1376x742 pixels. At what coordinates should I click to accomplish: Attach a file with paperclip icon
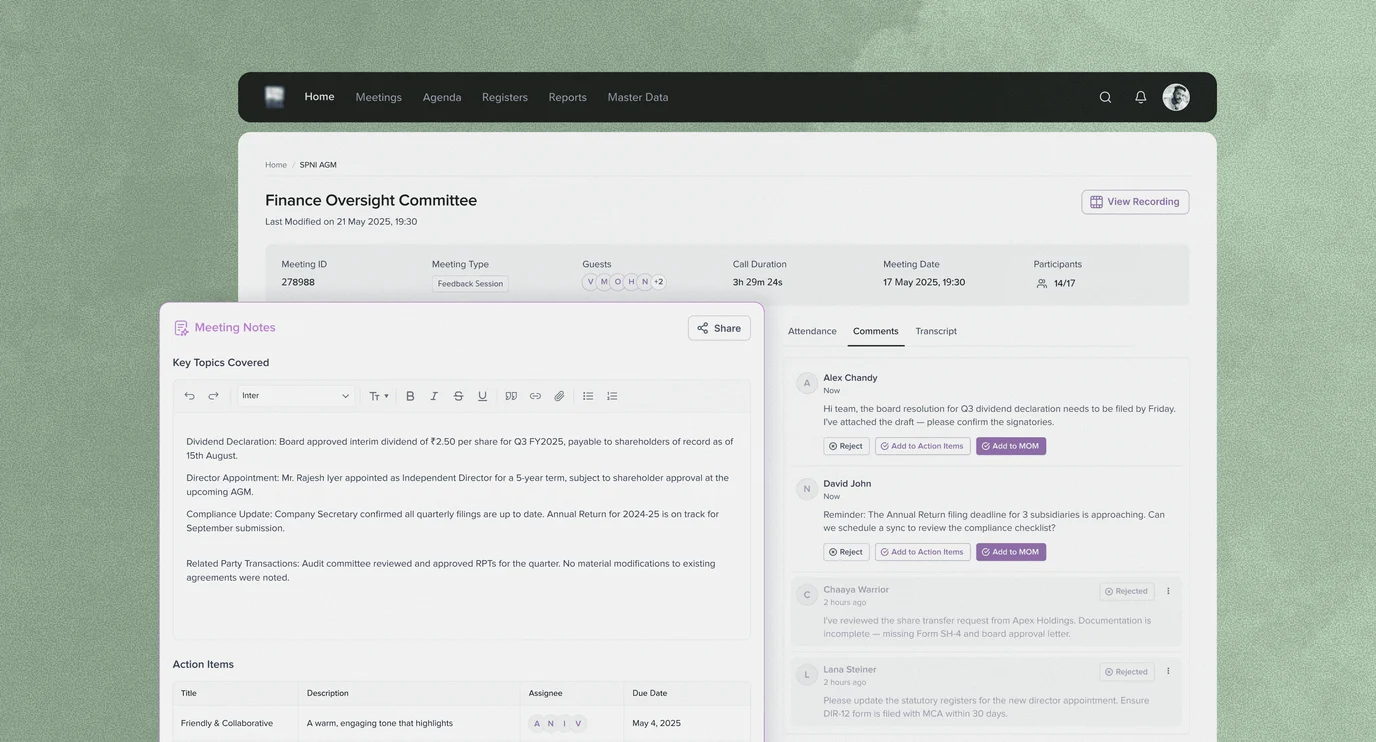click(559, 396)
